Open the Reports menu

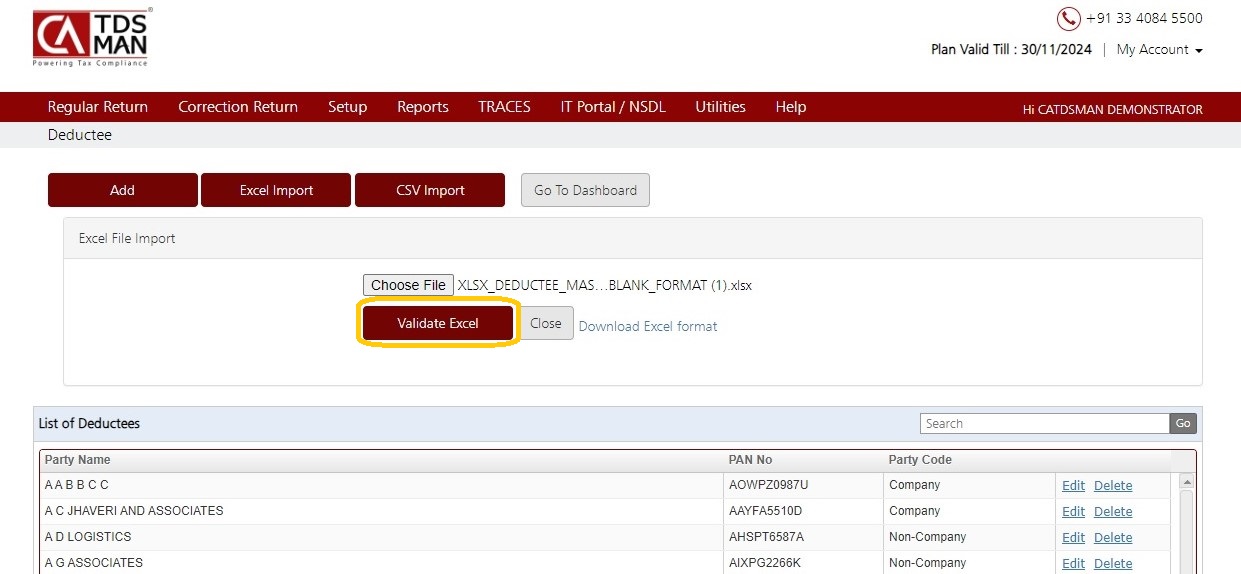click(423, 107)
